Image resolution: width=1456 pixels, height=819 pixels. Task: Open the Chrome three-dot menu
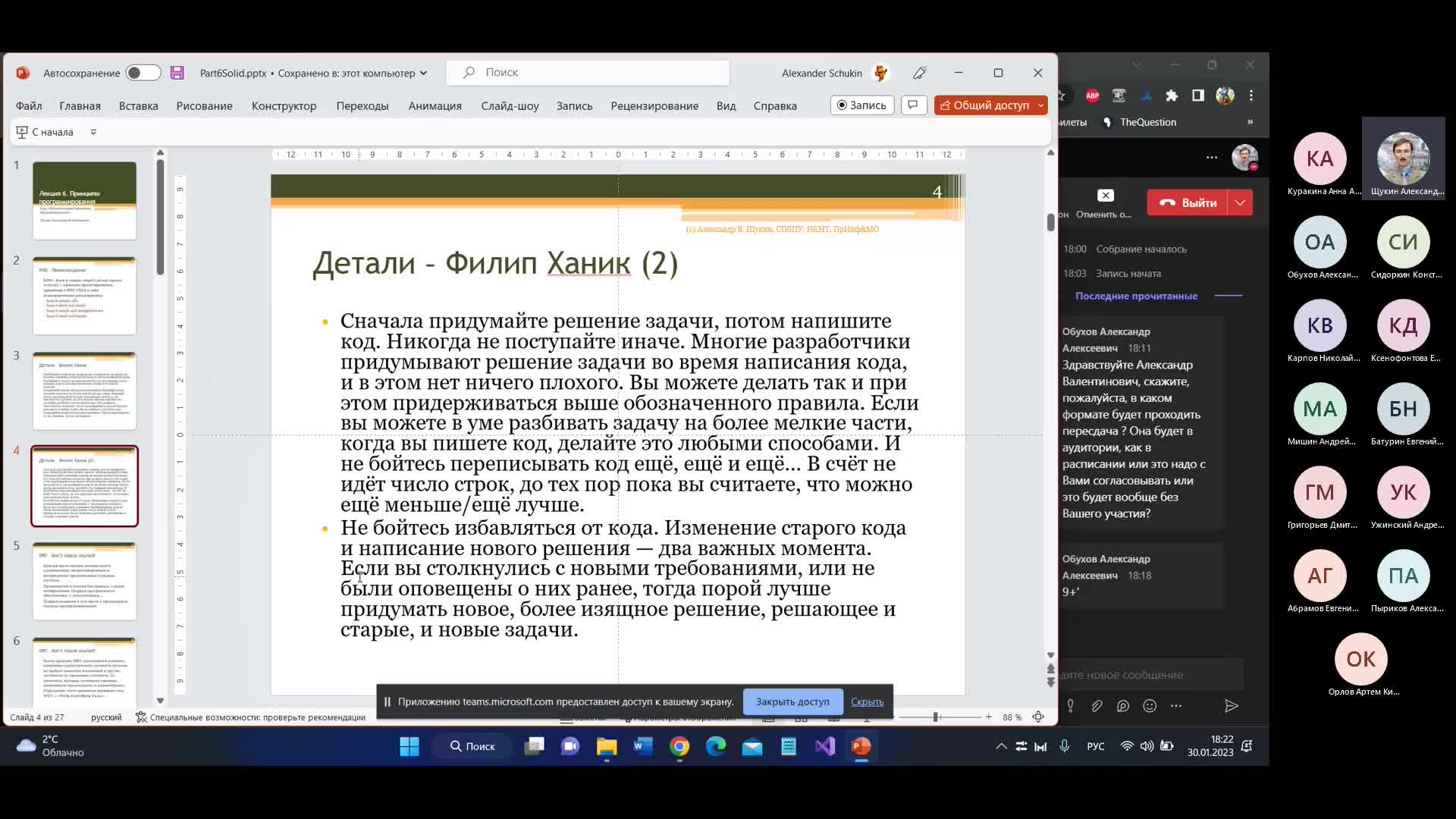[x=1251, y=96]
